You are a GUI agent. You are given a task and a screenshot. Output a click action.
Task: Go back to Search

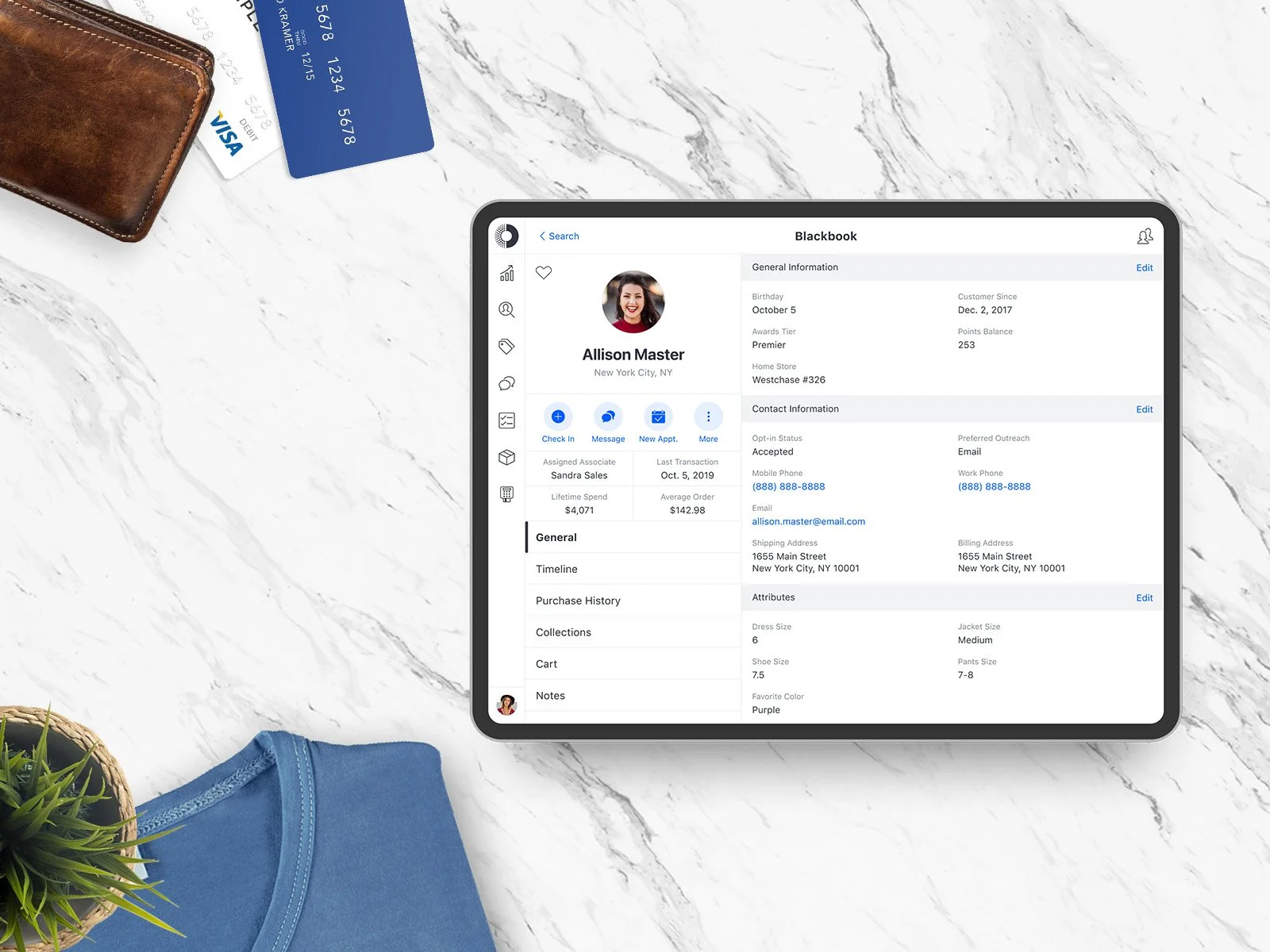tap(560, 236)
